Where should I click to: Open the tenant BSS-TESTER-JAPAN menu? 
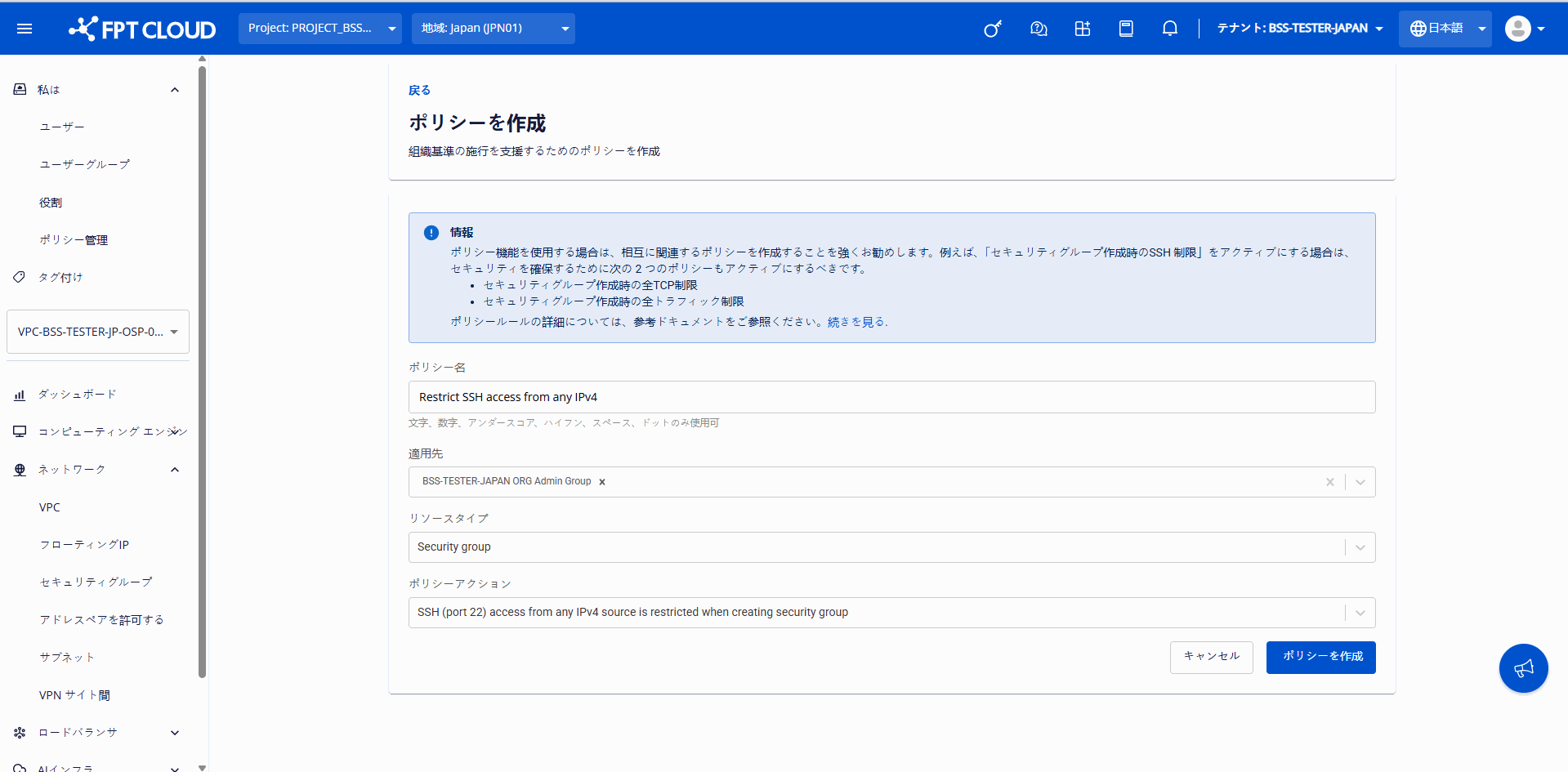pyautogui.click(x=1300, y=29)
